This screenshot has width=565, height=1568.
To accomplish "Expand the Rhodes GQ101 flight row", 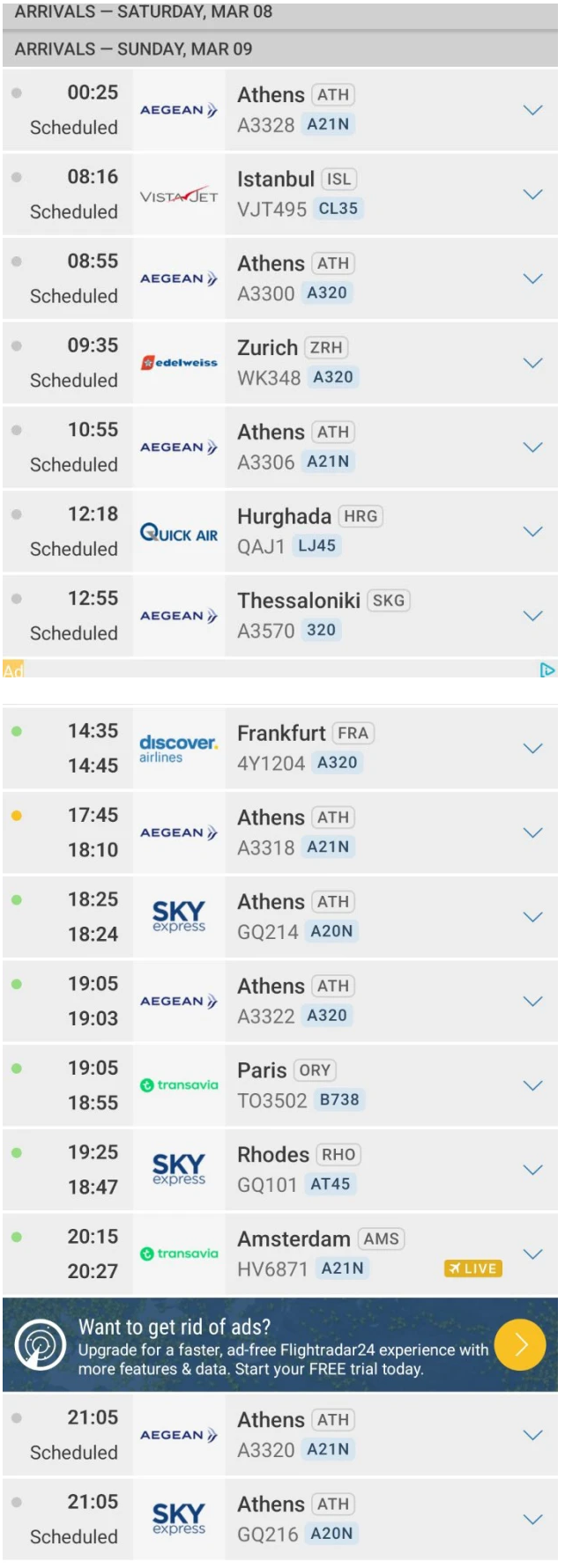I will 532,1170.
